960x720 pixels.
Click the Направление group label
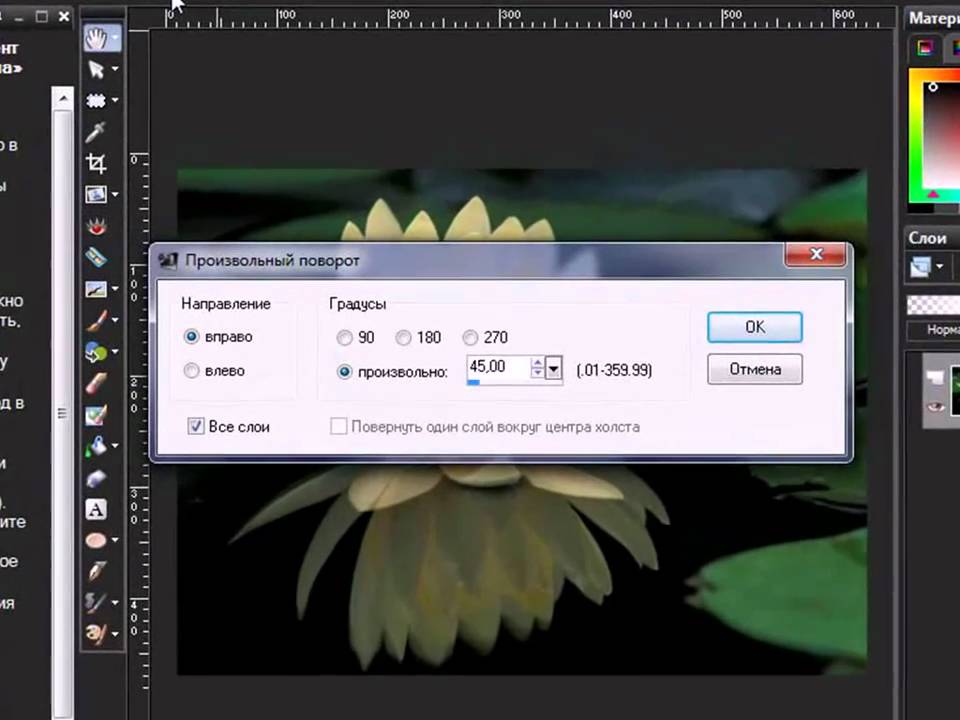[x=226, y=304]
